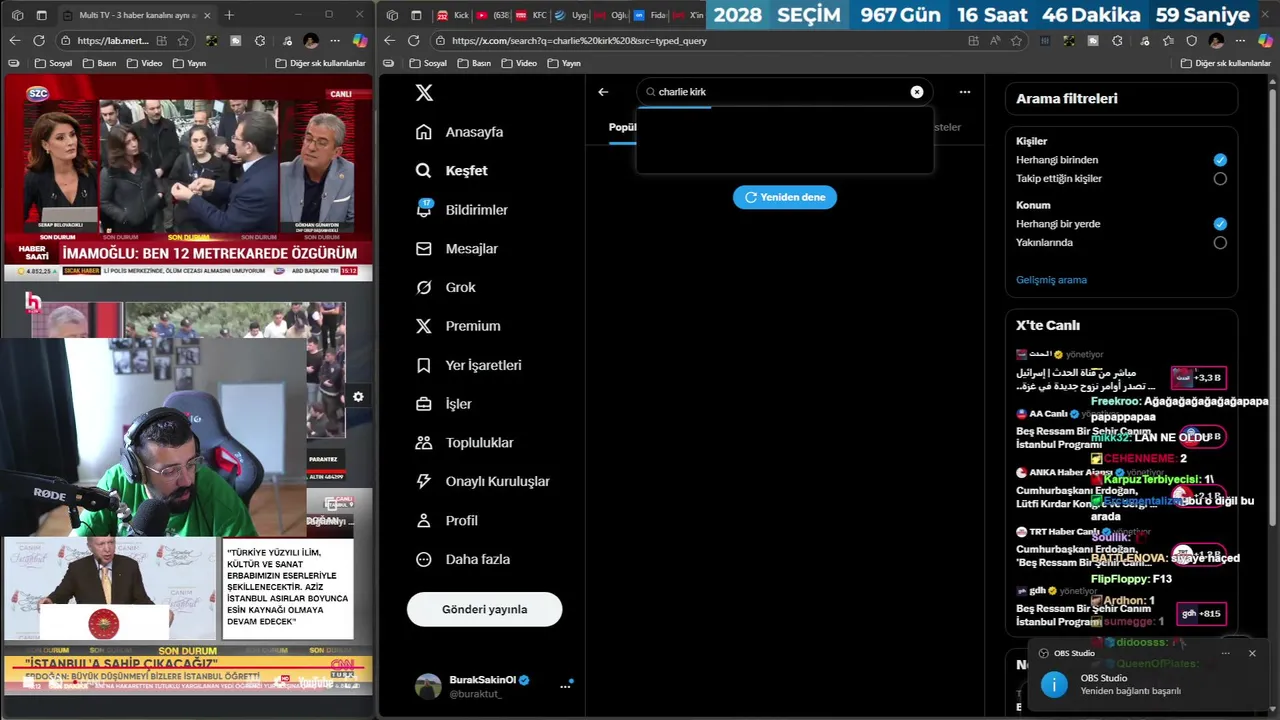Select Yakınlarında location radio option
1280x720 pixels.
click(x=1220, y=243)
